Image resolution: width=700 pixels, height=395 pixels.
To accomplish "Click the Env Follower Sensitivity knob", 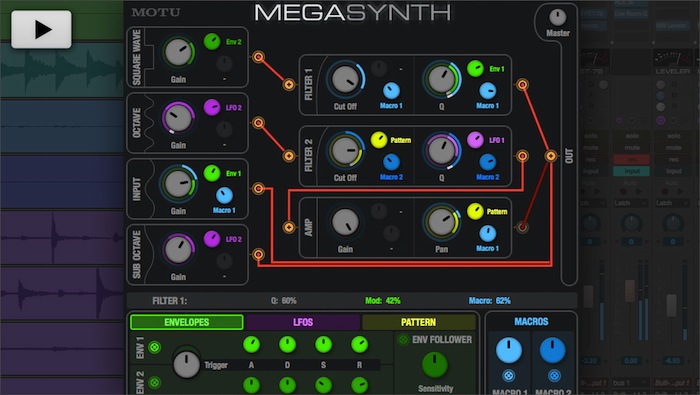I will tap(435, 364).
